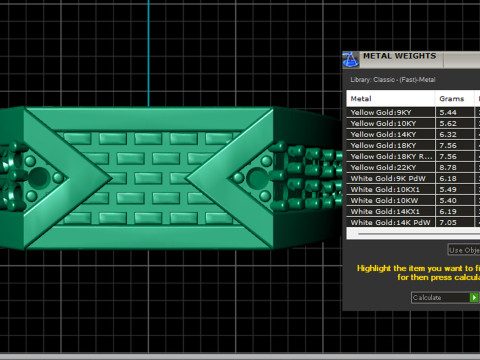Select the White Gold:10KW row
480x360 pixels.
[x=413, y=200]
